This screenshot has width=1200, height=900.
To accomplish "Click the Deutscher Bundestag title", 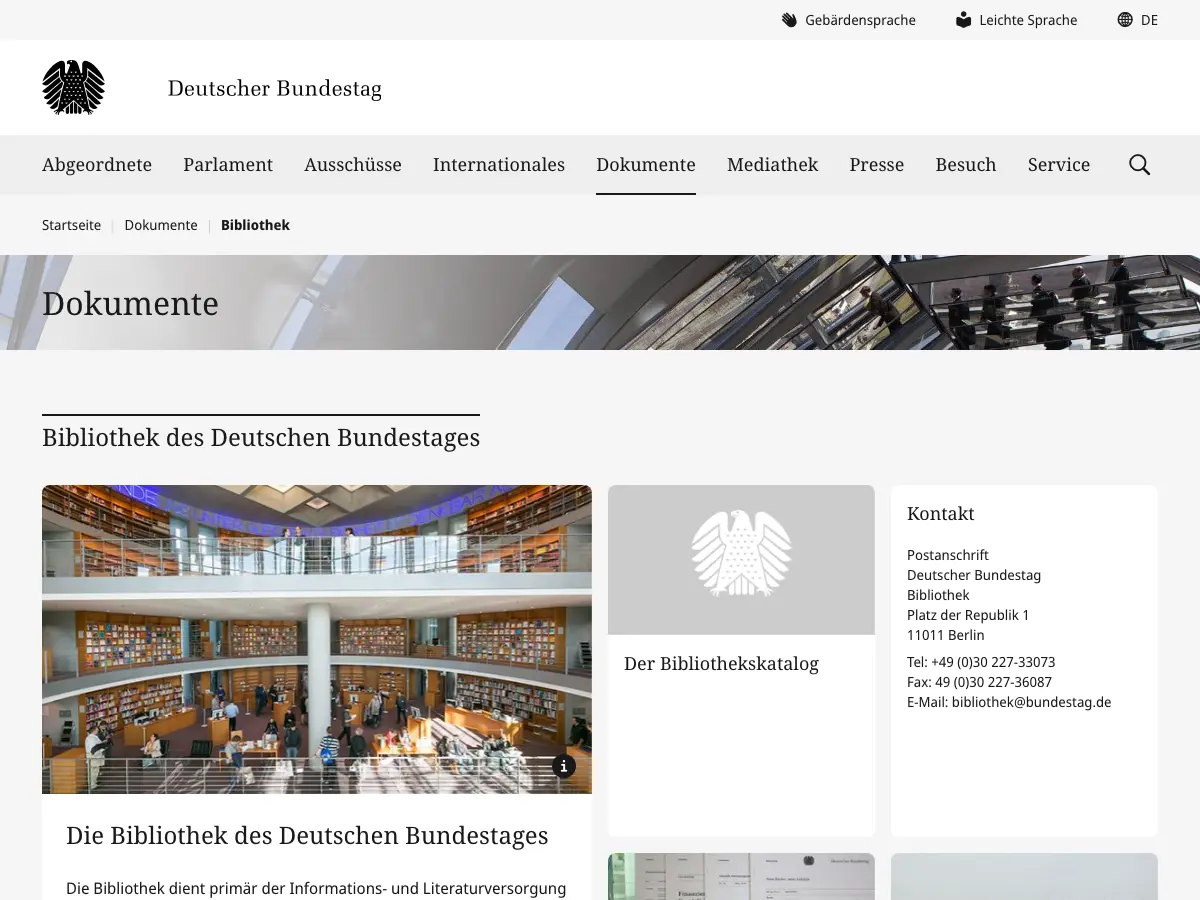I will point(275,88).
